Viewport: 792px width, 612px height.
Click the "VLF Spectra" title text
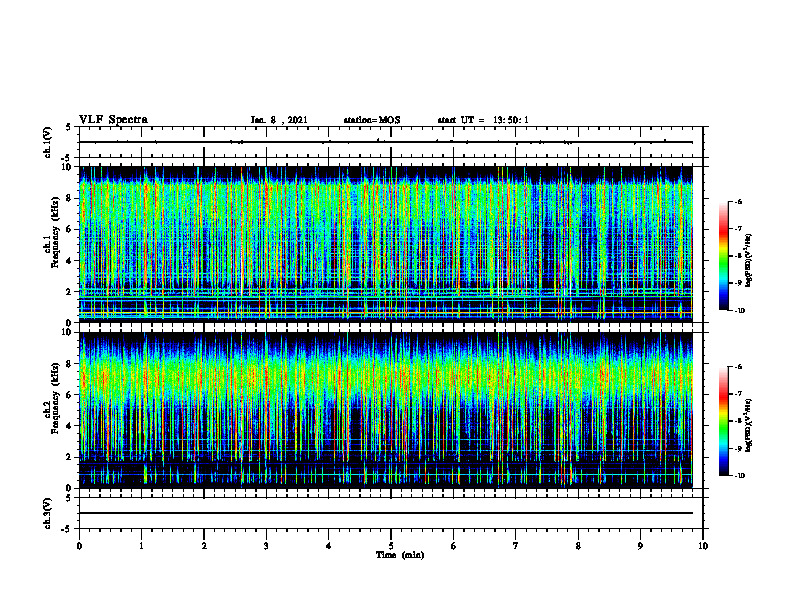pos(113,120)
